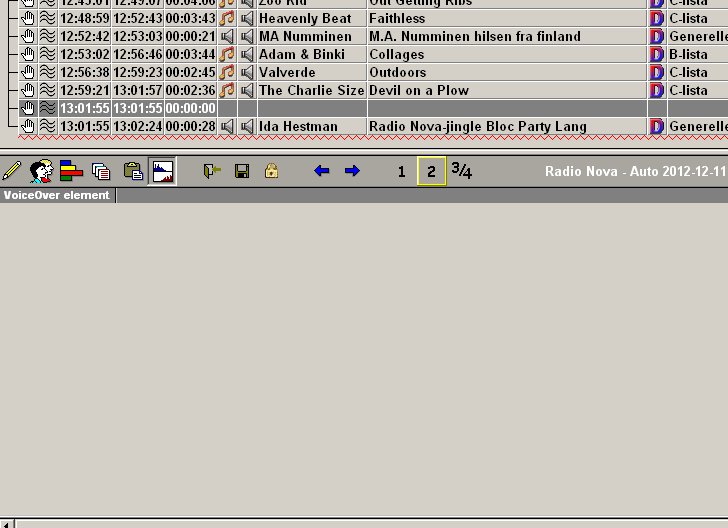This screenshot has height=528, width=728.
Task: Click 'Radio Nova - Auto 2012-12-11' title text
Action: click(635, 171)
